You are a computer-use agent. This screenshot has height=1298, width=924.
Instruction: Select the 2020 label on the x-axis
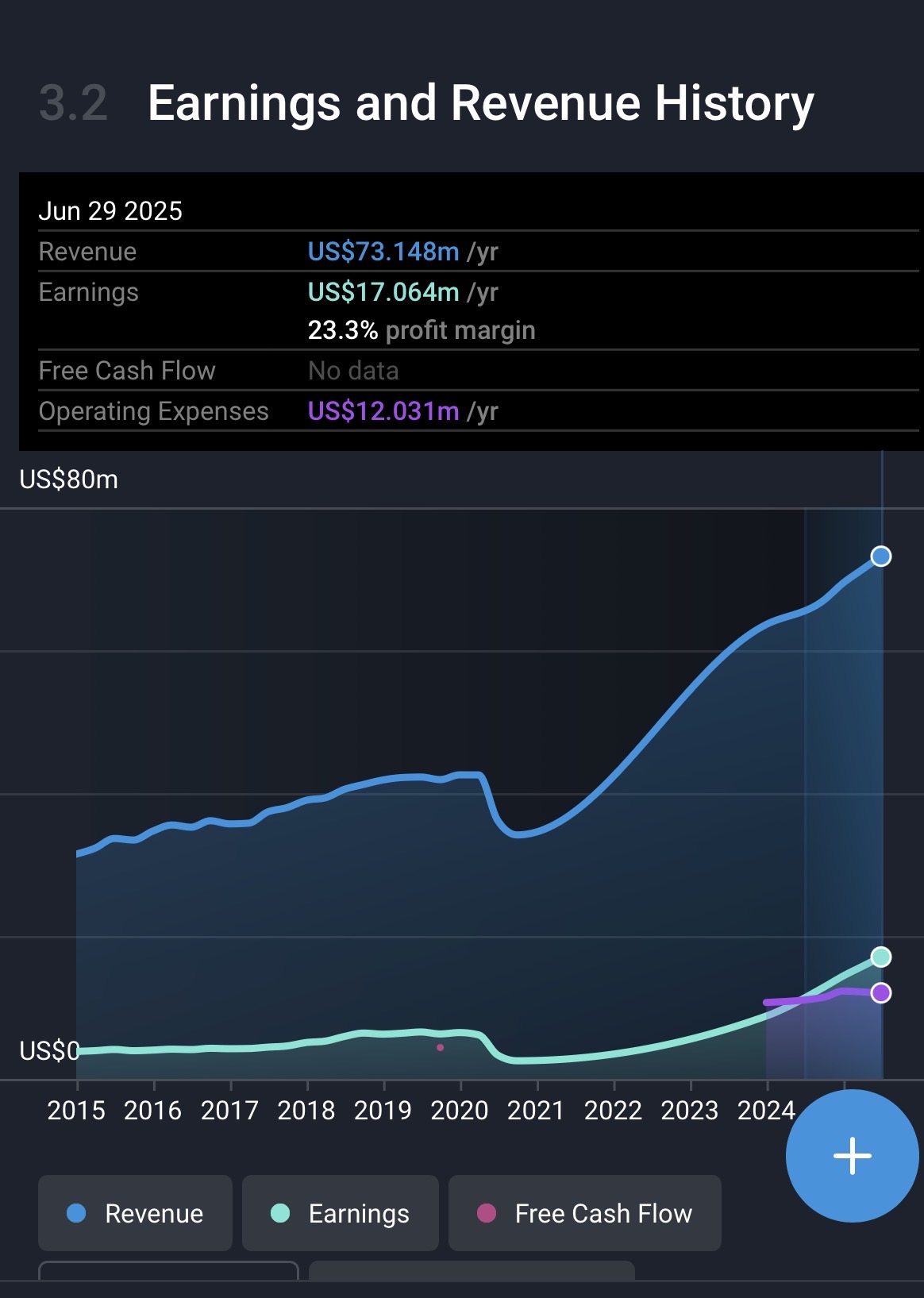click(x=460, y=1110)
